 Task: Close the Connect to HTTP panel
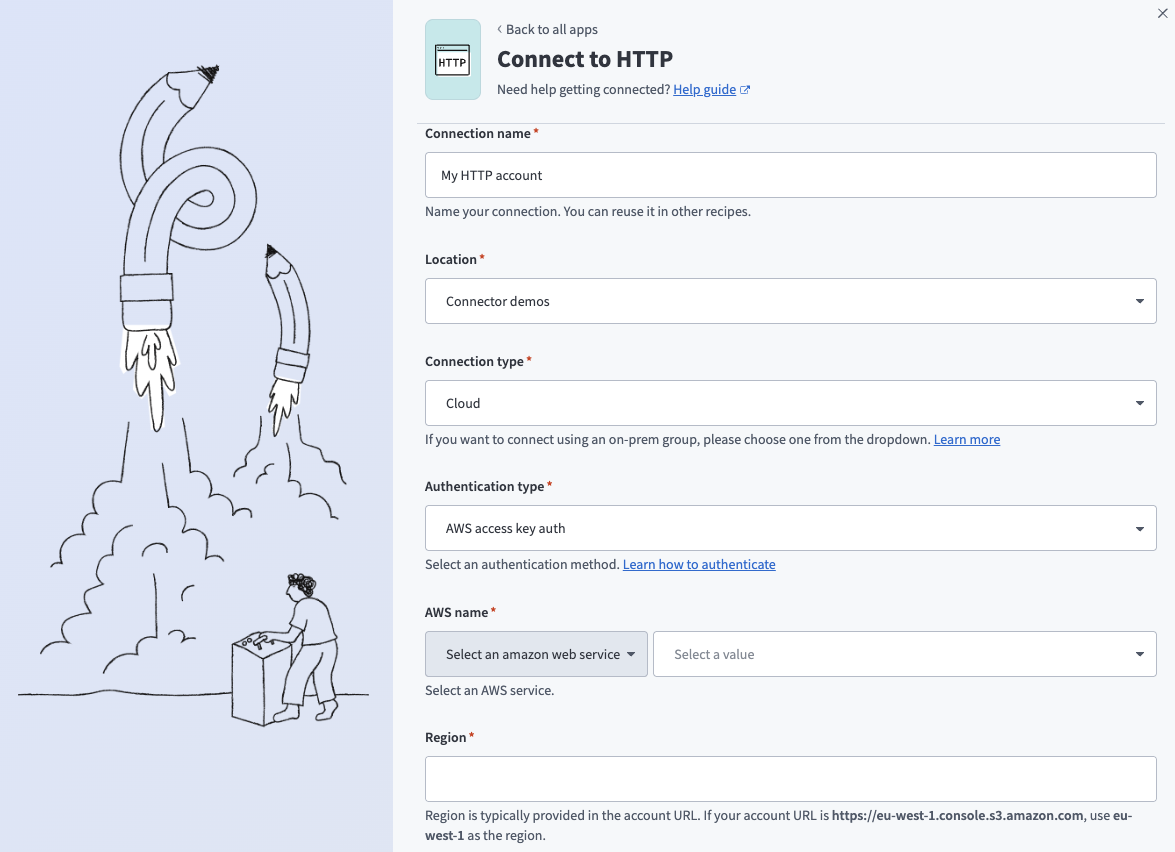click(1162, 14)
